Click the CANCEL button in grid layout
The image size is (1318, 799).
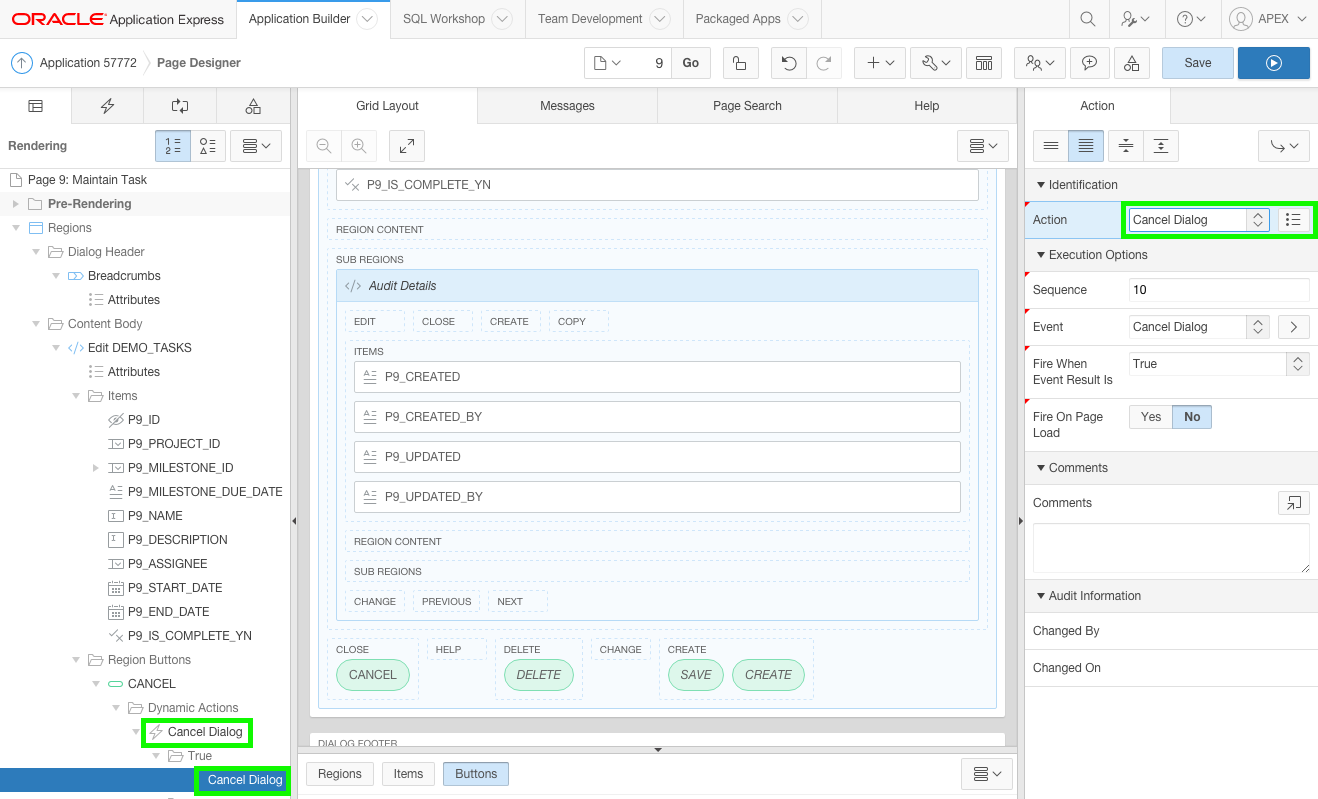(x=373, y=675)
